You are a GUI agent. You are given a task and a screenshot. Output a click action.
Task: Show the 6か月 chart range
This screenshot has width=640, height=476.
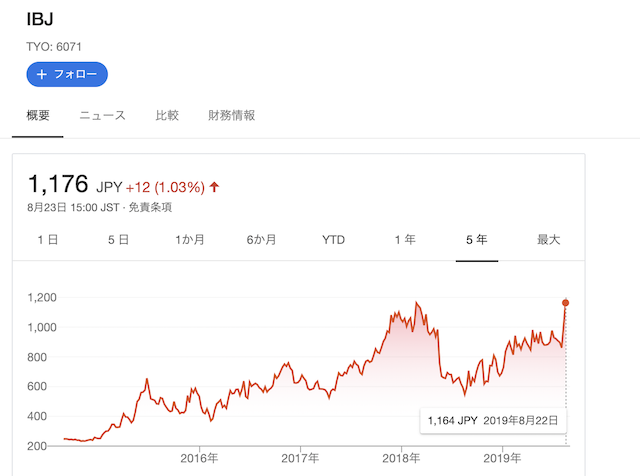click(261, 240)
